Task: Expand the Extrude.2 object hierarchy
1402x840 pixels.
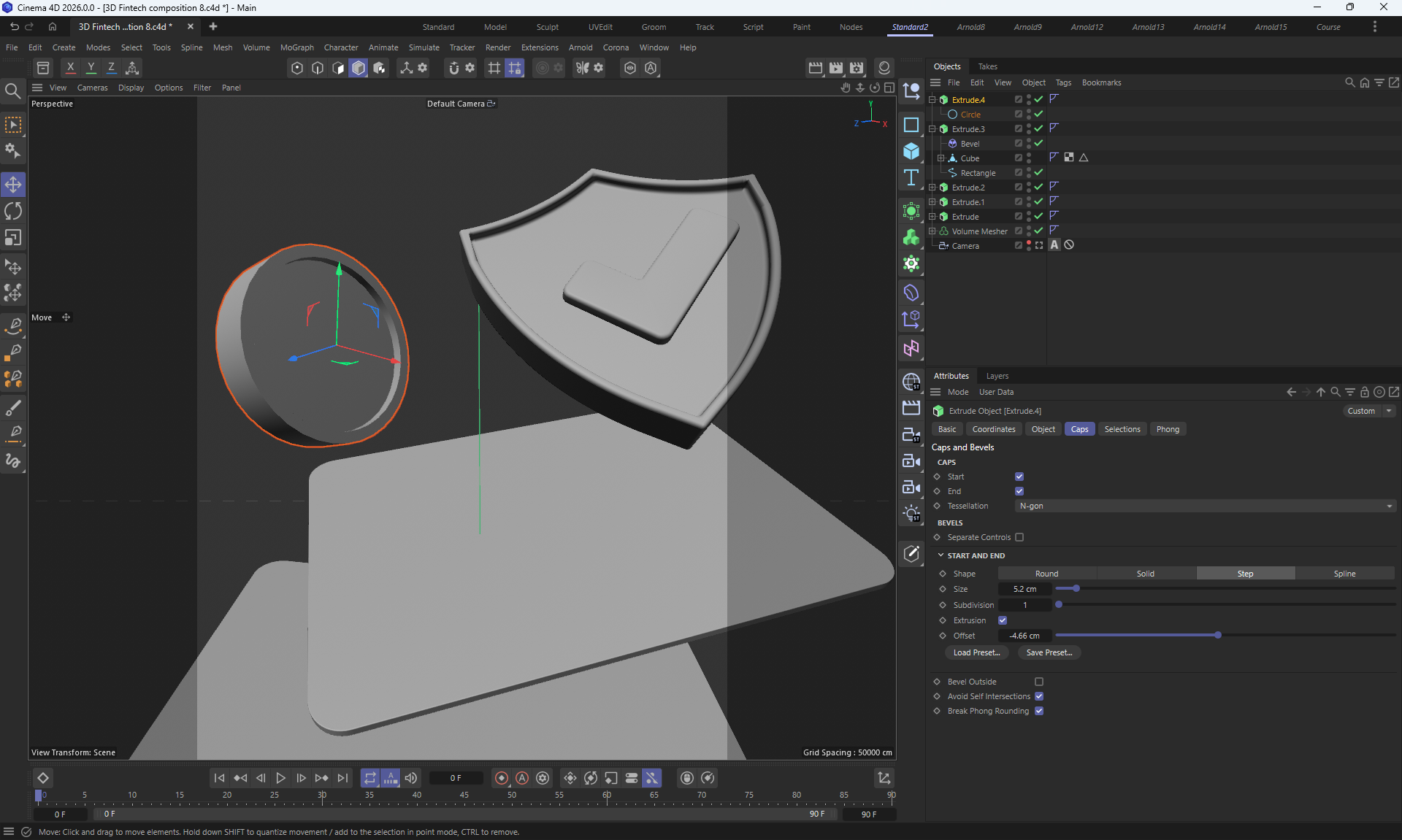Action: 932,188
